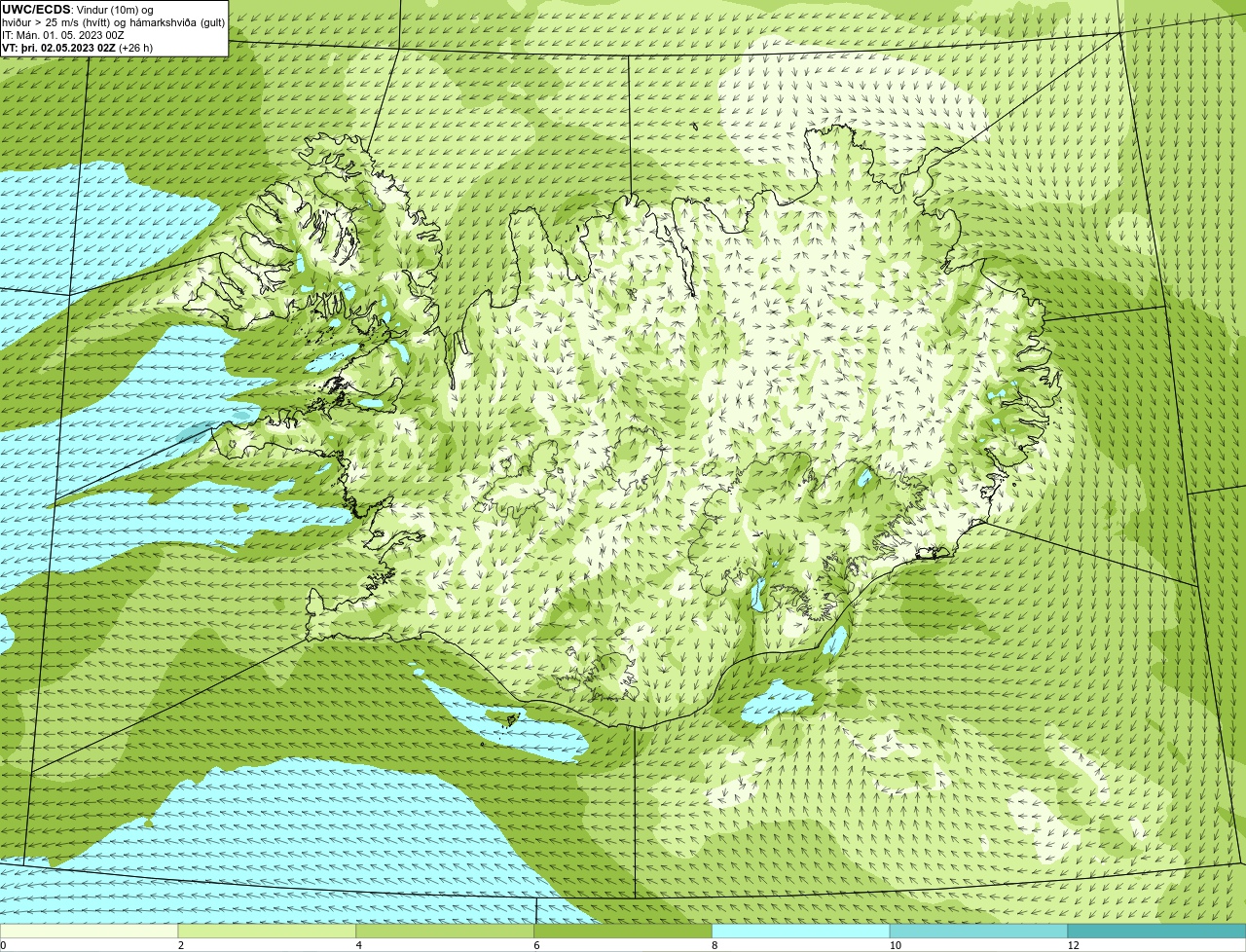Click the legend tick label '12'
The image size is (1246, 952).
pyautogui.click(x=1073, y=945)
